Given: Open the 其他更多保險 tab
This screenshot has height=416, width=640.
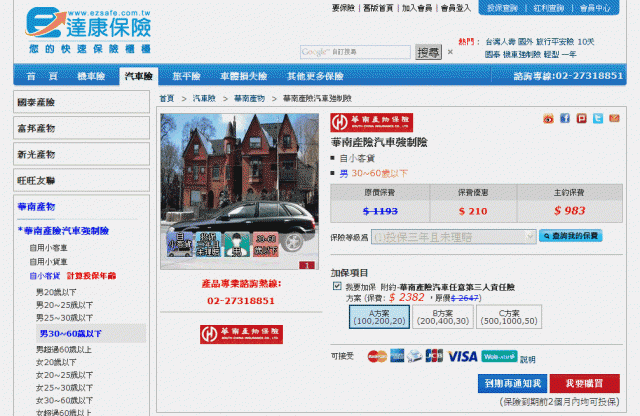Looking at the screenshot, I should [315, 76].
